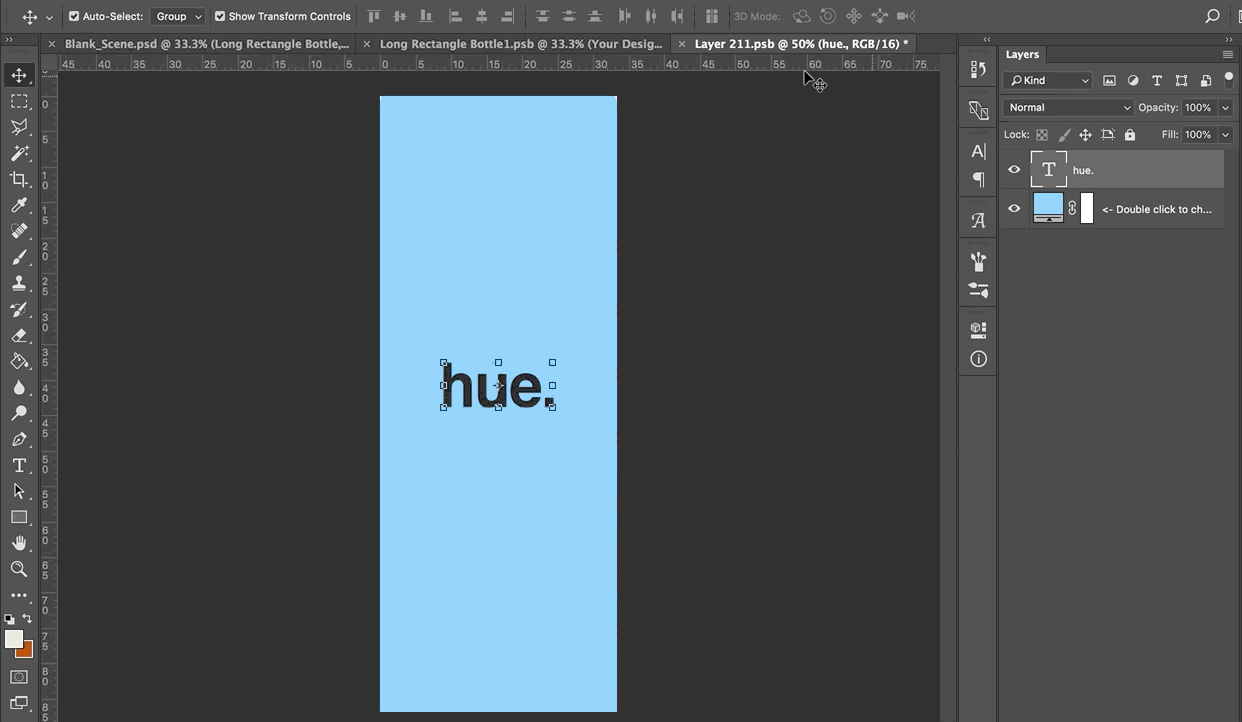Open the search magnifier in options bar
This screenshot has height=722, width=1242.
pyautogui.click(x=1212, y=16)
